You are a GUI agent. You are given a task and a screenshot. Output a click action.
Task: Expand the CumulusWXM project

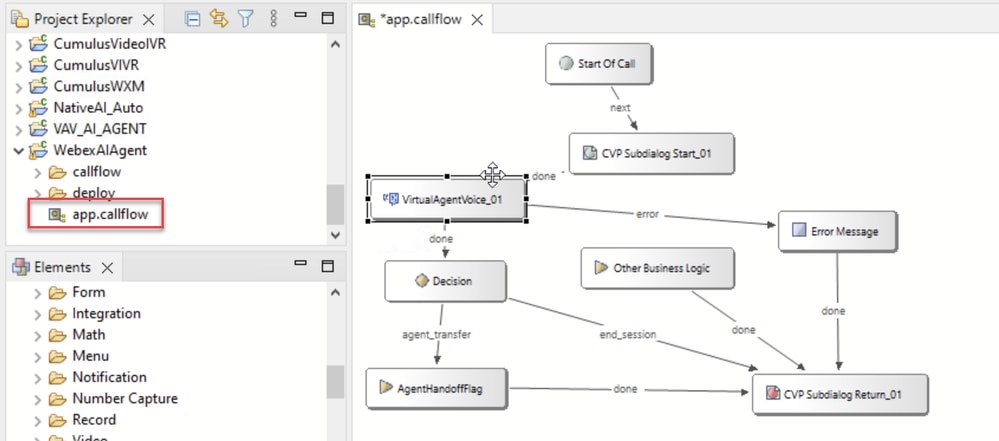[x=19, y=87]
